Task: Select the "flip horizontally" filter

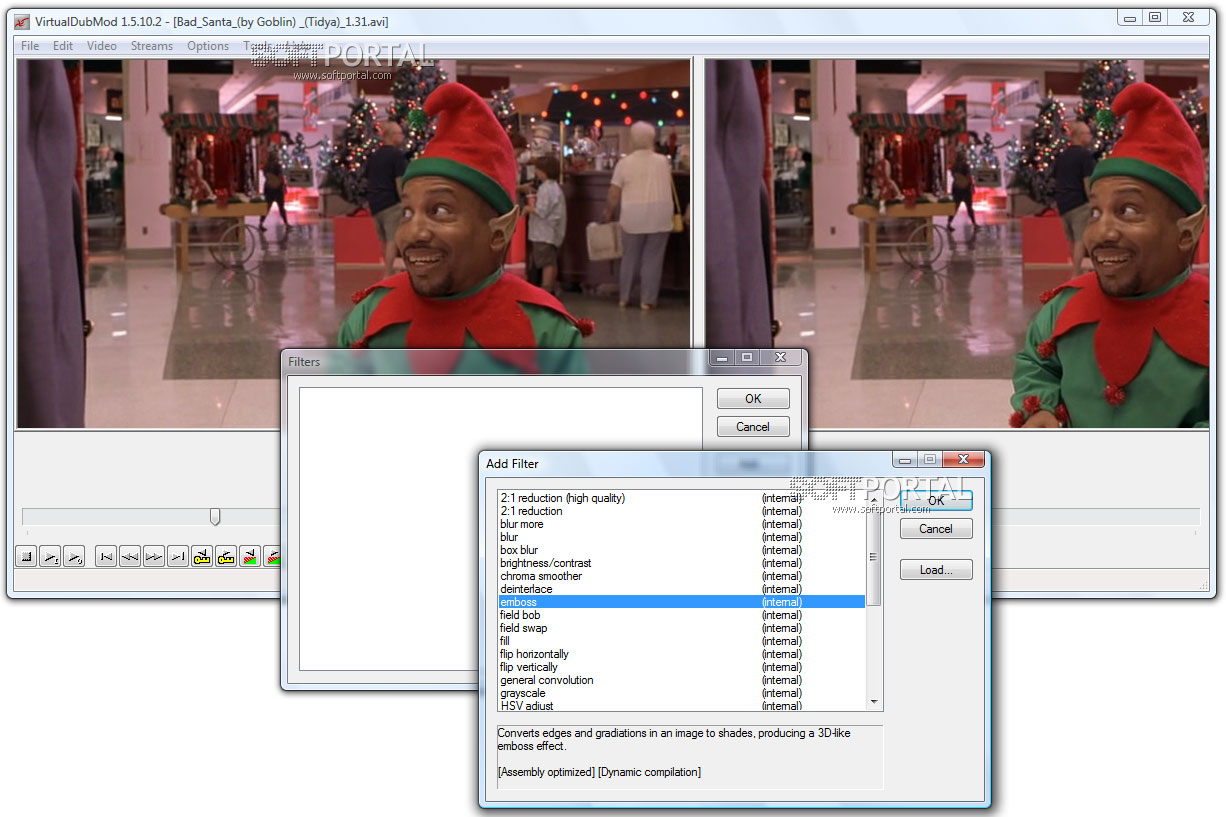Action: [x=682, y=654]
